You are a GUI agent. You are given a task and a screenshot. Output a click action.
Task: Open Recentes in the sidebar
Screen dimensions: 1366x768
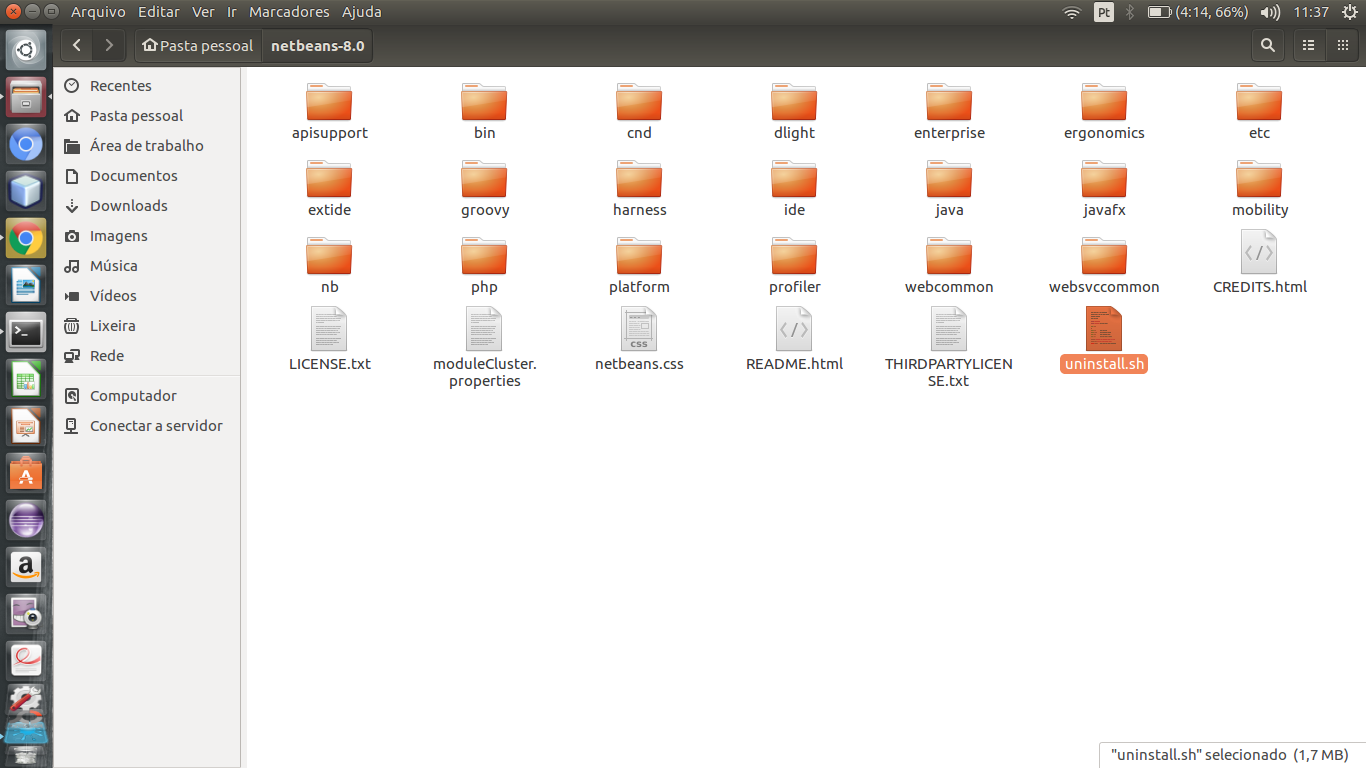(x=147, y=86)
